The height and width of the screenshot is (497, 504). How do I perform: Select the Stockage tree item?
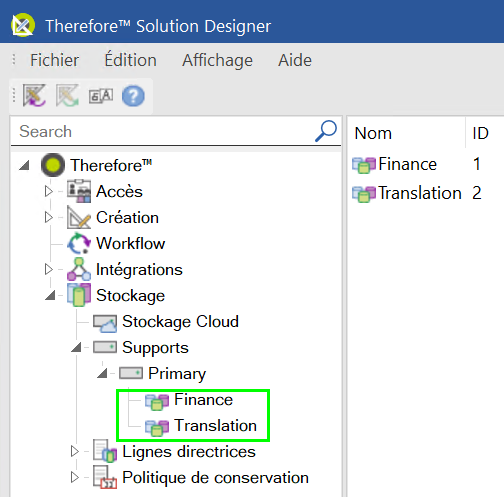[131, 296]
